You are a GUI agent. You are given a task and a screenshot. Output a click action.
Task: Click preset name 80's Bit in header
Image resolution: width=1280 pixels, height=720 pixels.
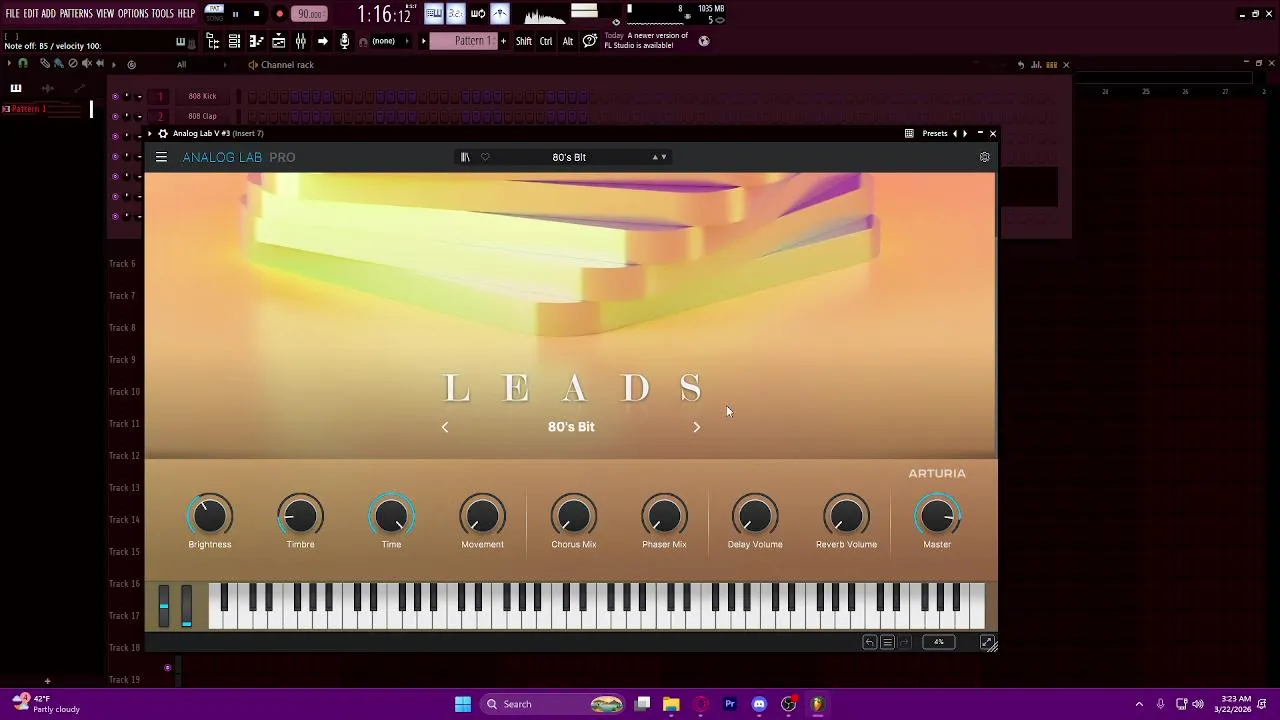(569, 157)
